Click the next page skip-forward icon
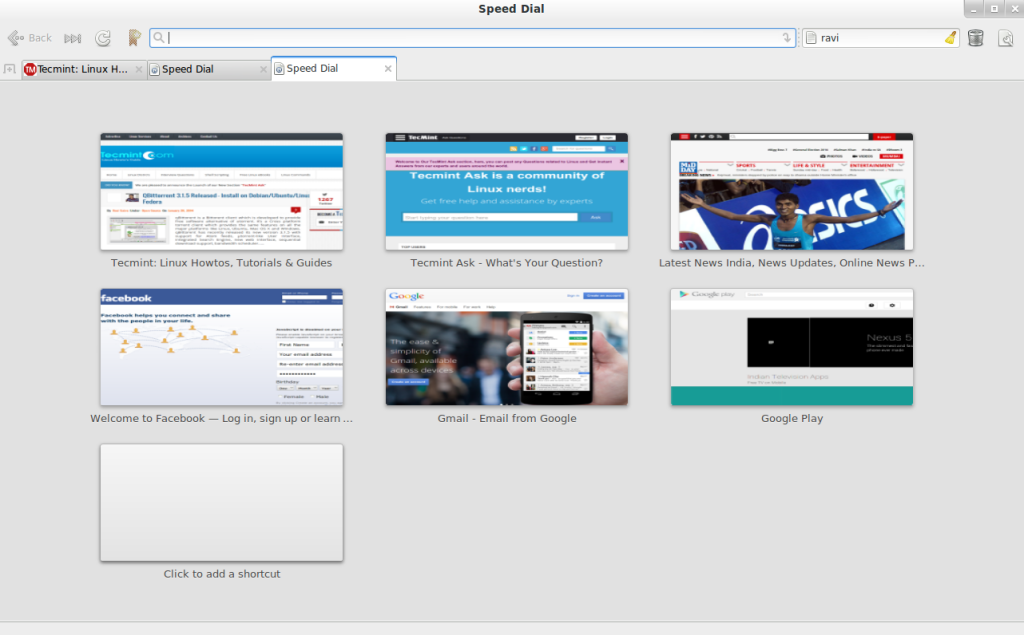 pyautogui.click(x=72, y=38)
